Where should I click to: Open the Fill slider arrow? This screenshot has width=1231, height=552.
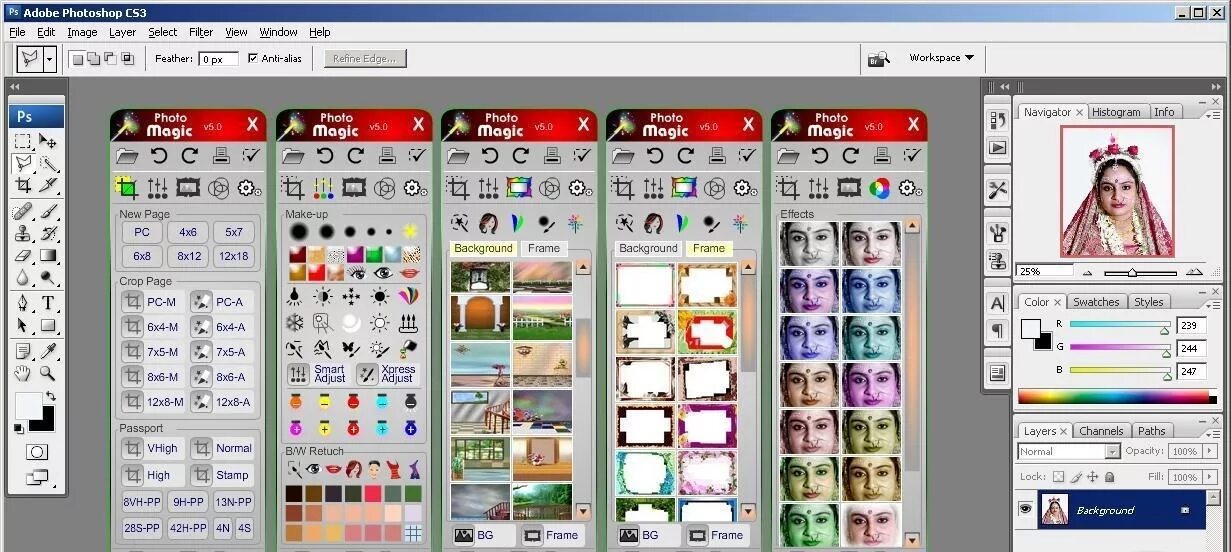pos(1209,478)
